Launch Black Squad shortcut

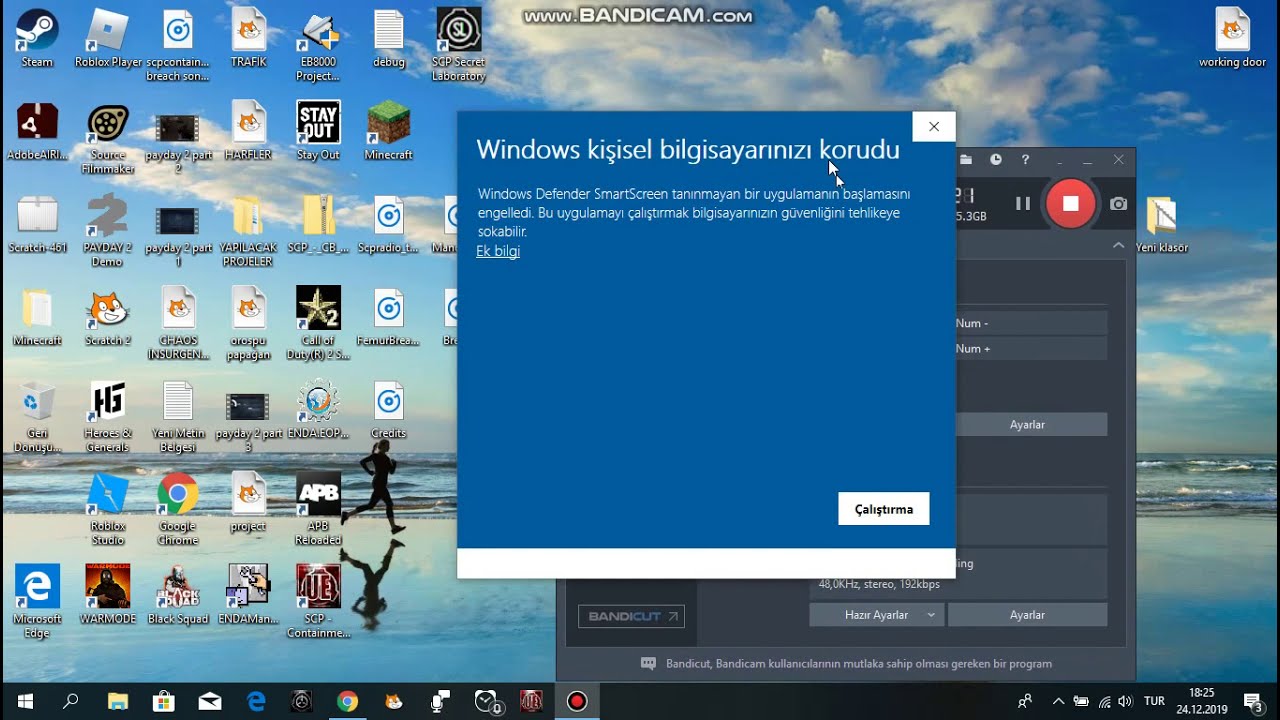coord(178,596)
